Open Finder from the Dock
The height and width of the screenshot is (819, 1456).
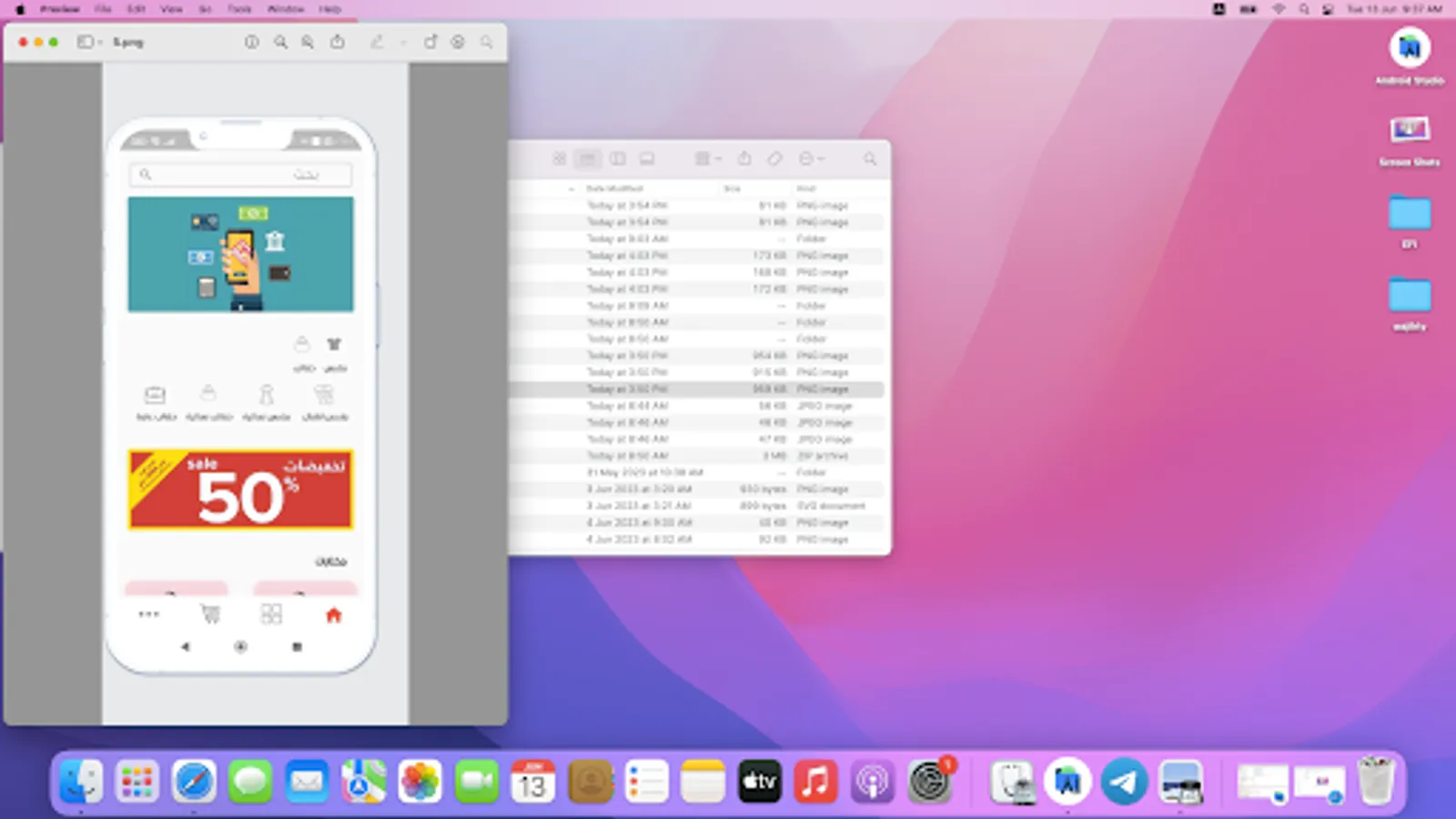point(81,782)
